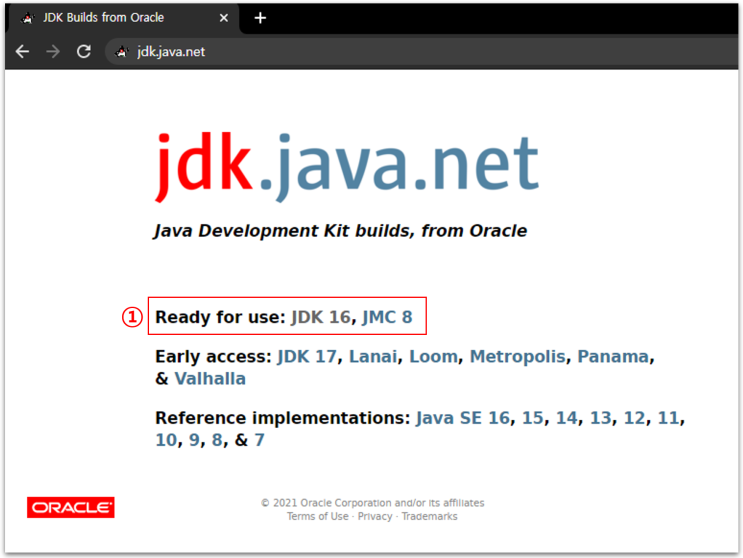Close the JDK Builds from Oracle tab
The image size is (743, 558).
(224, 18)
